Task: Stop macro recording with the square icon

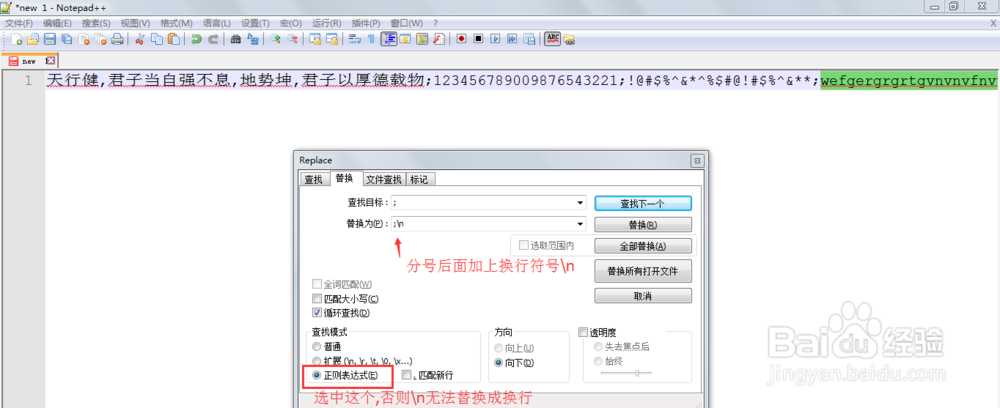Action: click(478, 39)
